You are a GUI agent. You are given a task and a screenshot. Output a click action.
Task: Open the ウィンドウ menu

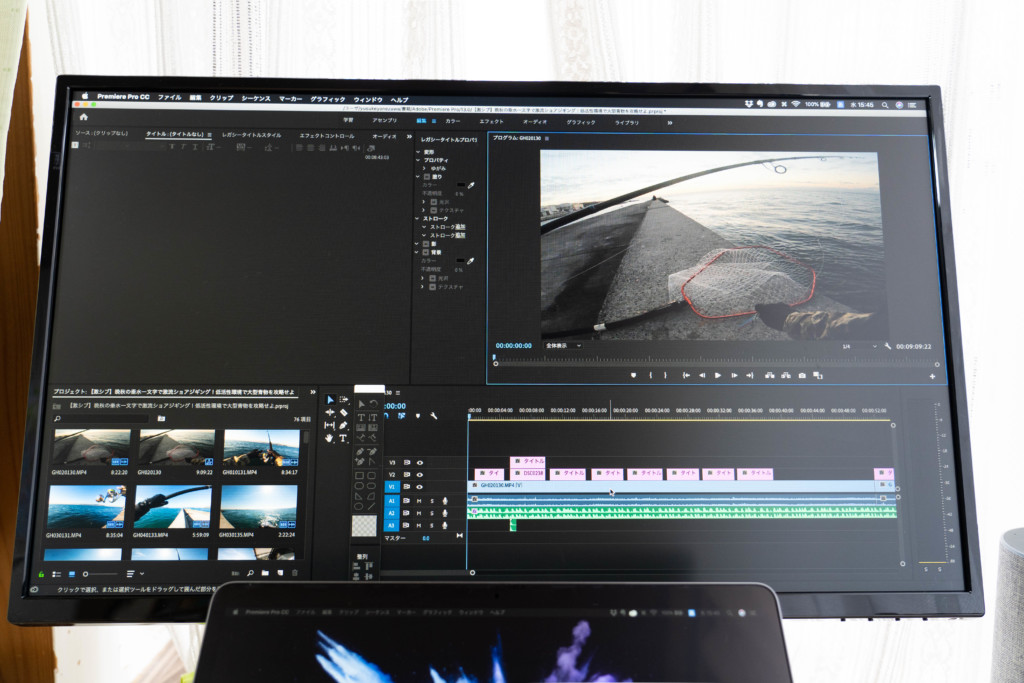pos(368,99)
